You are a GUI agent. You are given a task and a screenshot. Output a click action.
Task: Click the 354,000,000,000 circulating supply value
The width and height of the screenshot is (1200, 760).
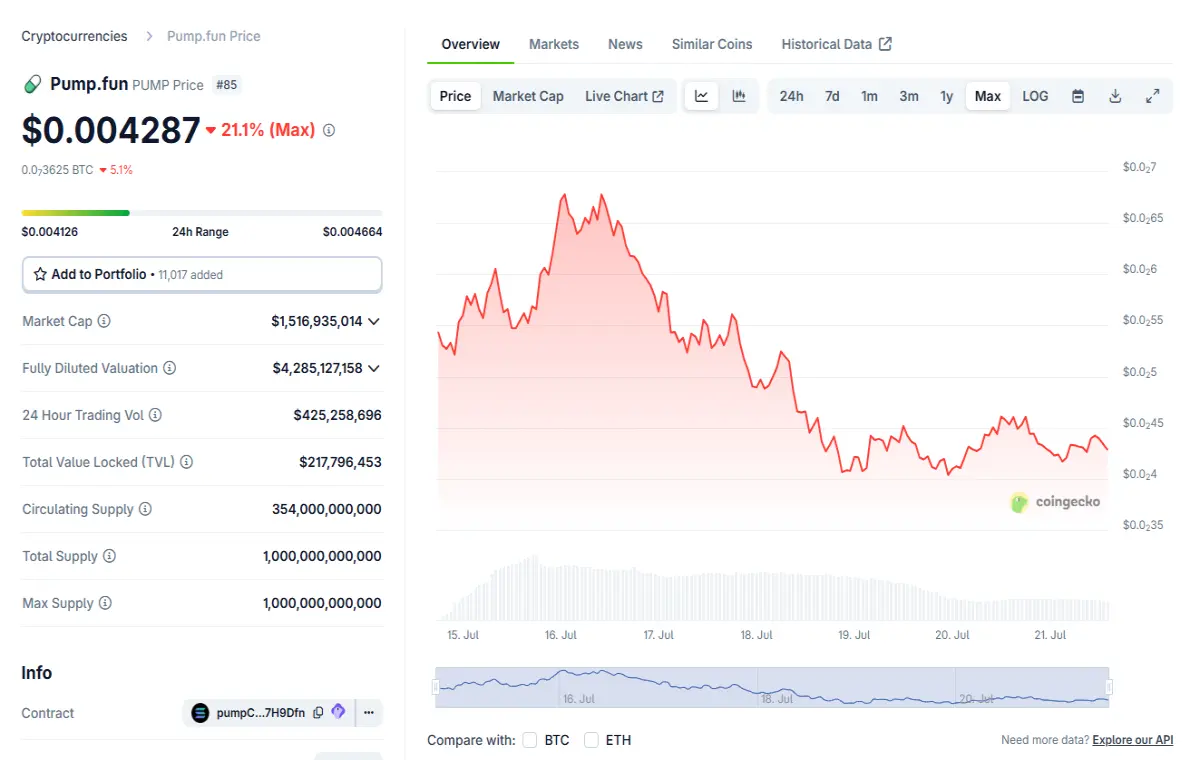(327, 509)
